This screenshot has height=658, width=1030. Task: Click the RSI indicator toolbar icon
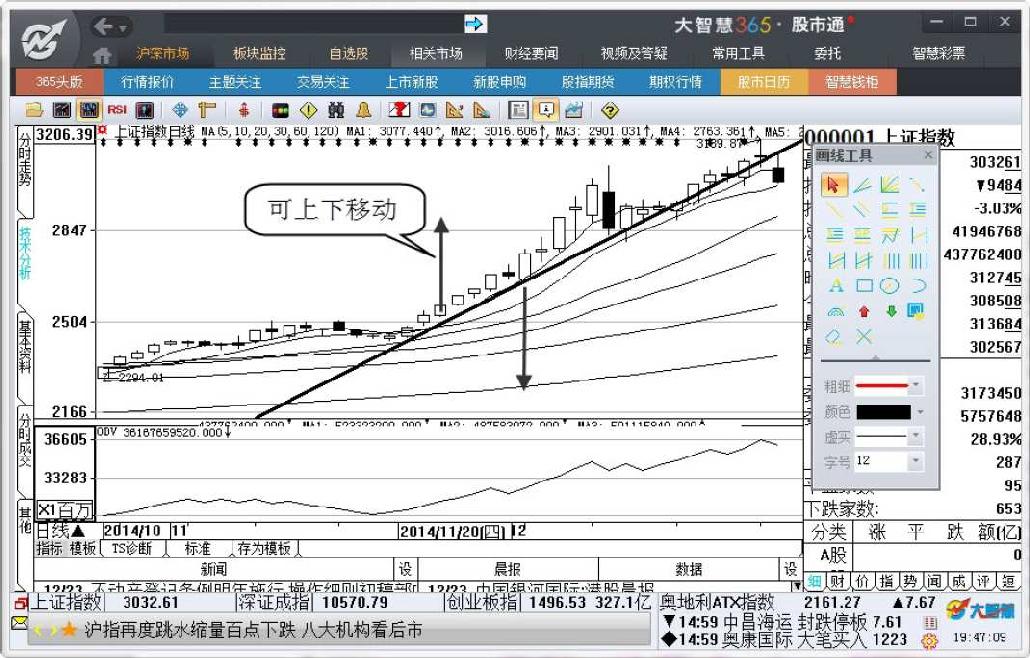click(x=117, y=110)
